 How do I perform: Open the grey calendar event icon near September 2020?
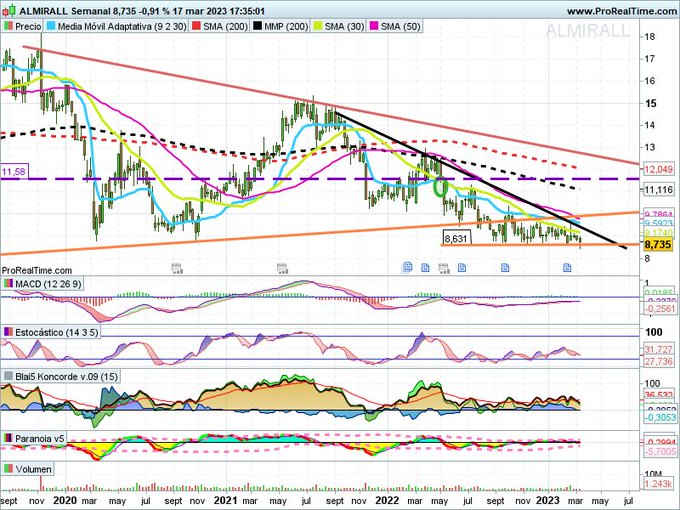pyautogui.click(x=177, y=268)
